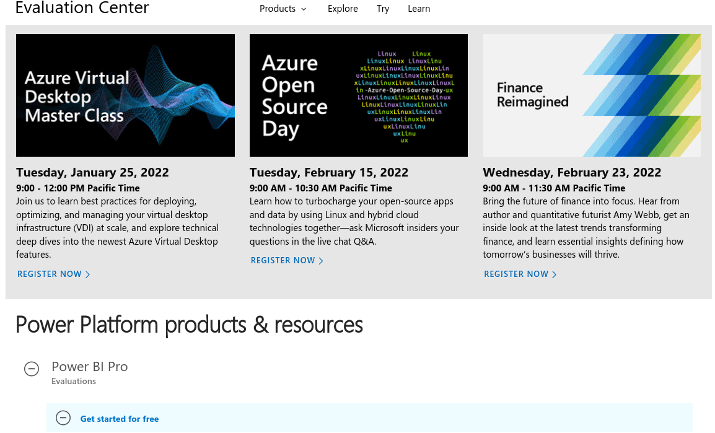The image size is (715, 433).
Task: Collapse the Power BI Pro section
Action: (31, 368)
